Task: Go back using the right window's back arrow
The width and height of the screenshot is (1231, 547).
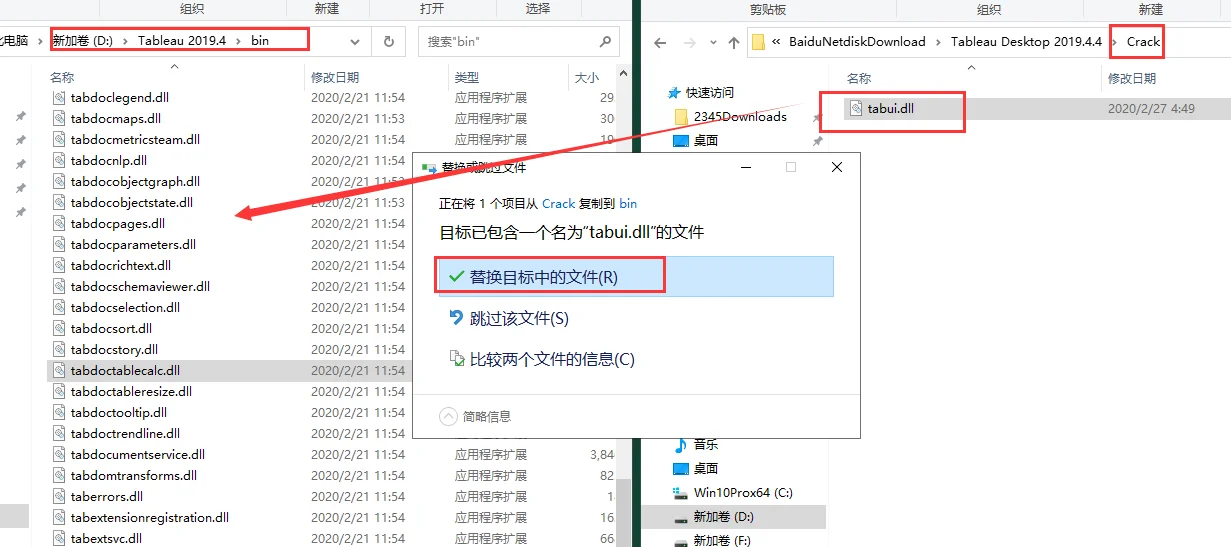Action: pos(660,42)
